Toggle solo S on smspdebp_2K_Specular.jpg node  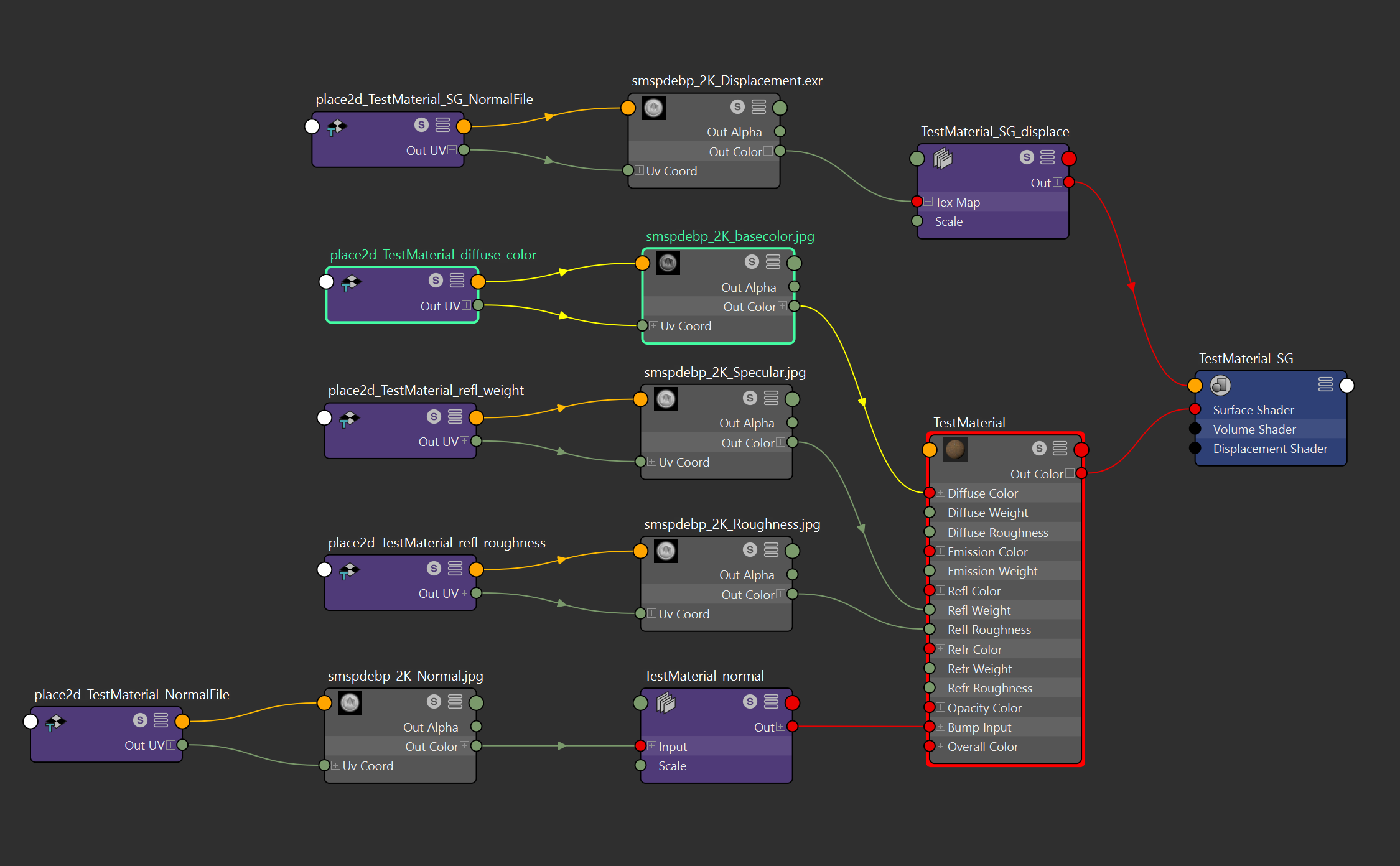point(750,398)
